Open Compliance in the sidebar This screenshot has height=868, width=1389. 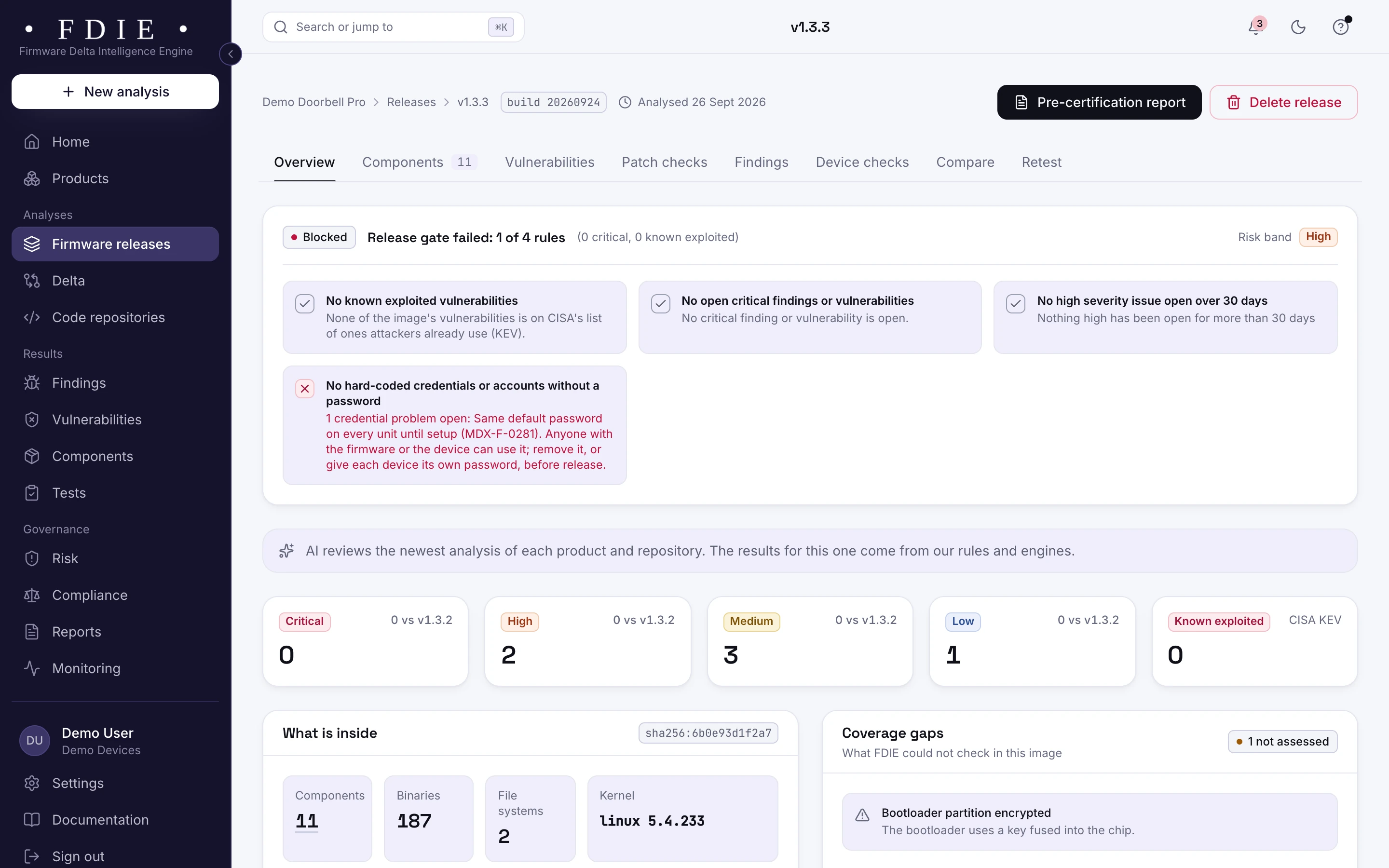click(115, 596)
